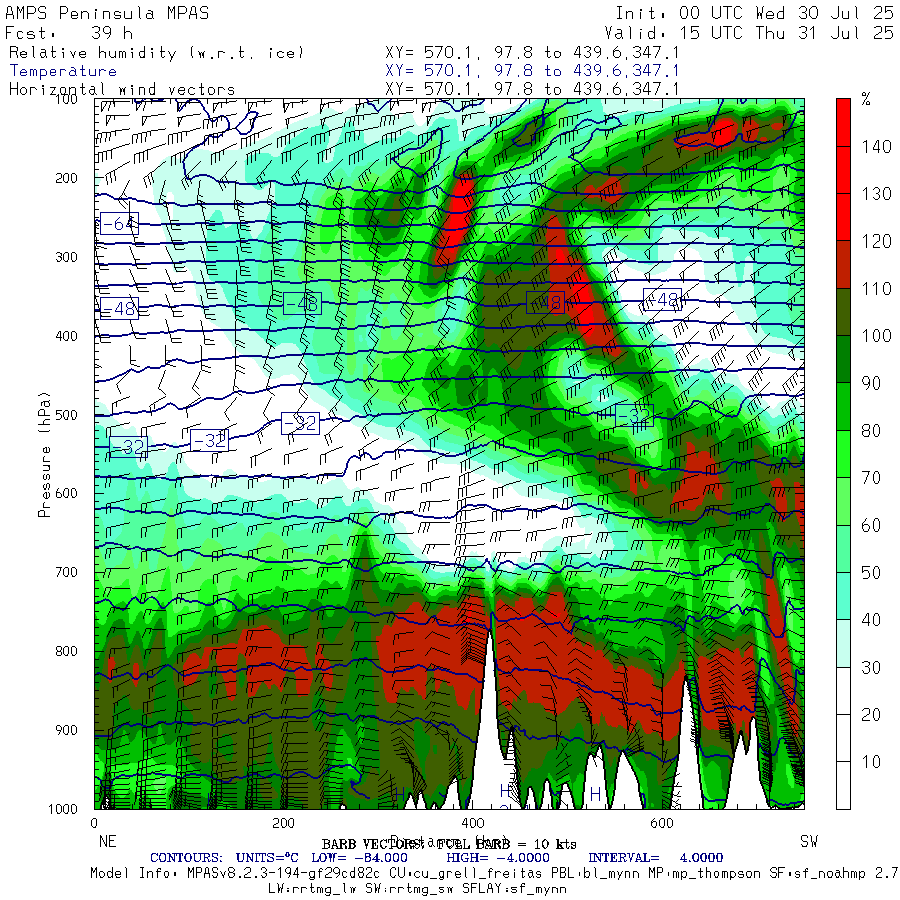Click the "AMPS Peninsula MPAS" title

click(107, 13)
